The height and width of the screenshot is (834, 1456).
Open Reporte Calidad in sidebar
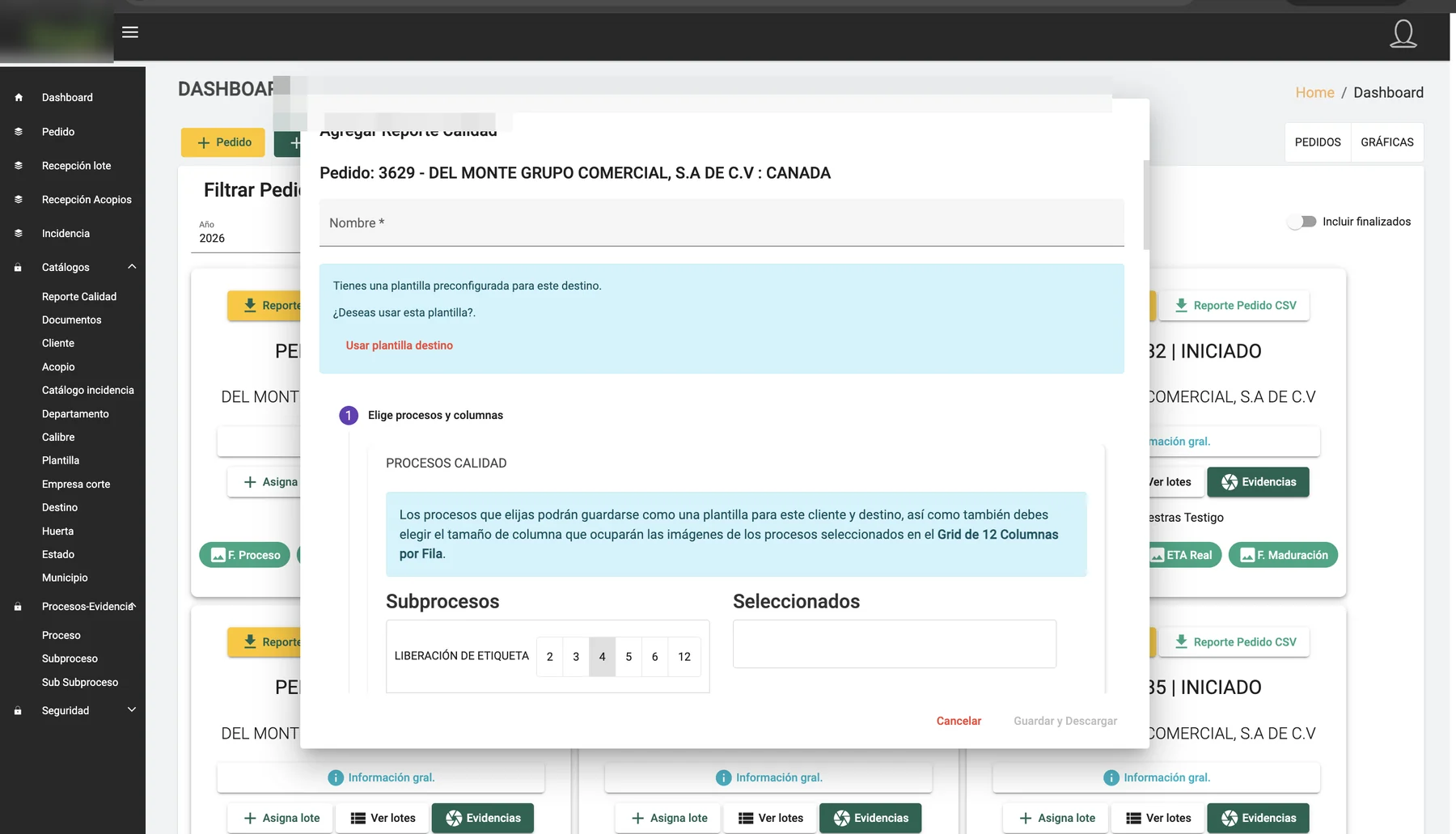(x=79, y=297)
